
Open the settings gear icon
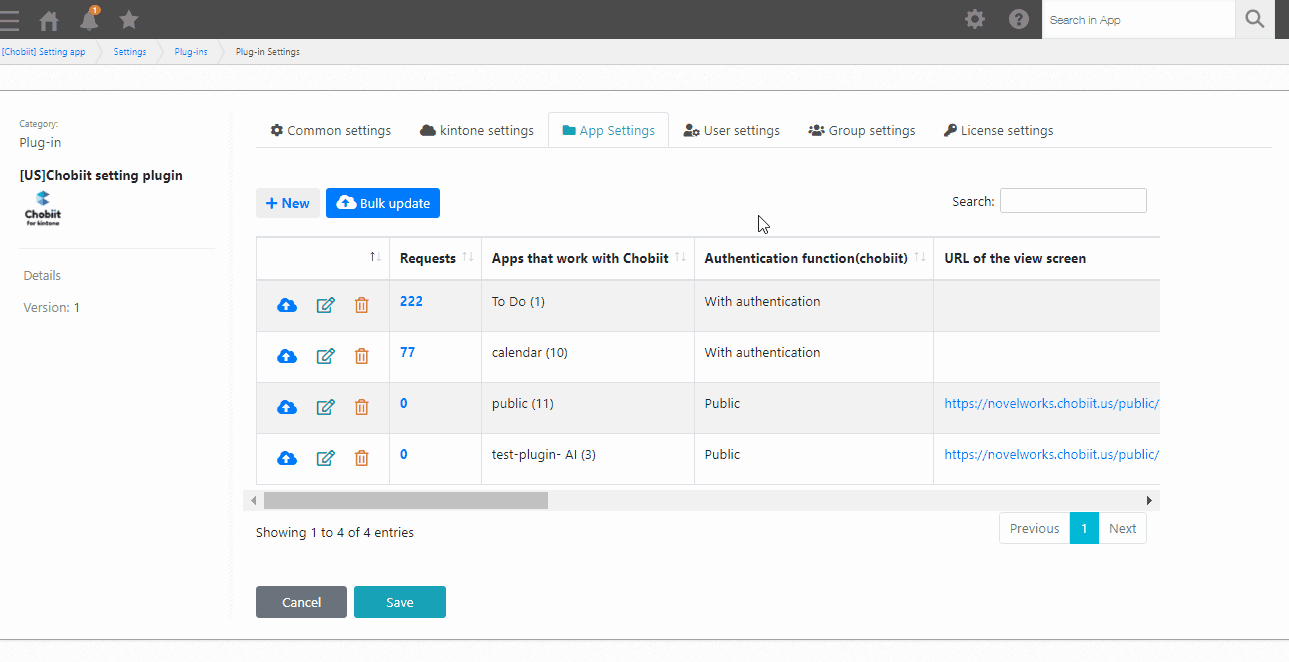[x=975, y=19]
